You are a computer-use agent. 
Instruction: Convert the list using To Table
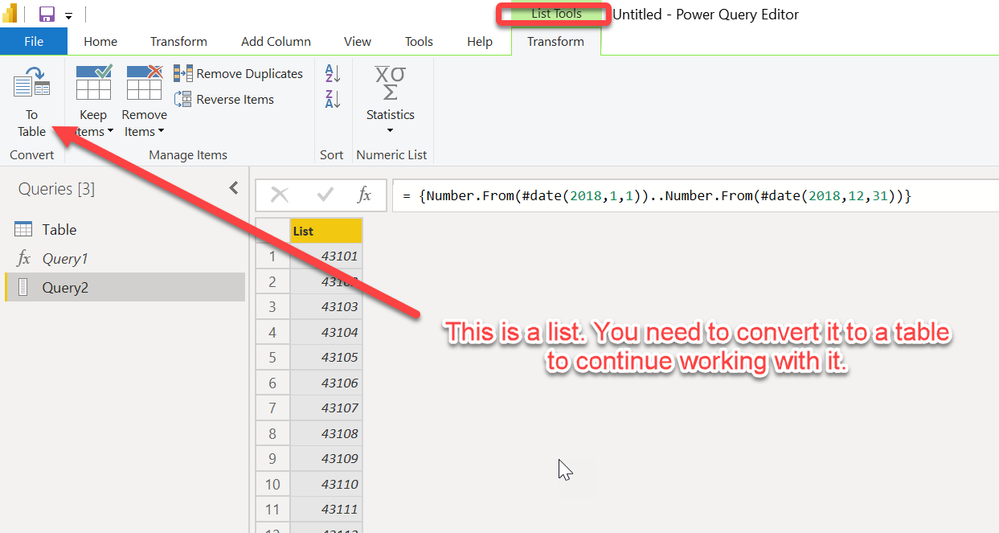(x=31, y=102)
